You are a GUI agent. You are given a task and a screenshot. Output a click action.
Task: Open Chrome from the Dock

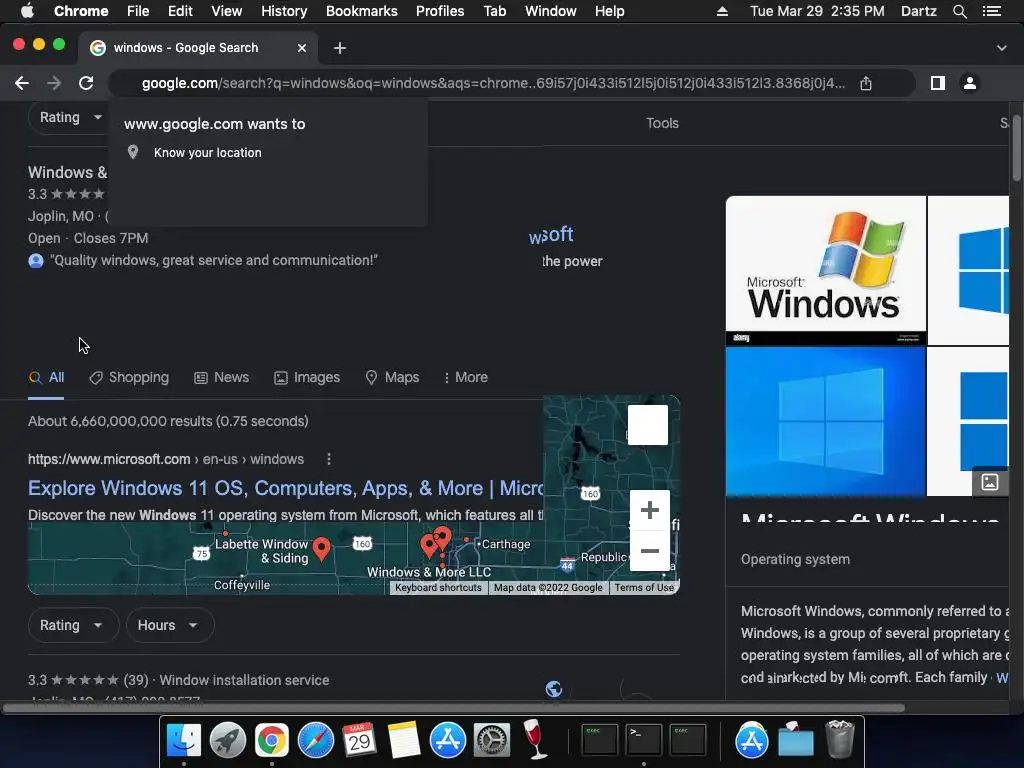(272, 740)
